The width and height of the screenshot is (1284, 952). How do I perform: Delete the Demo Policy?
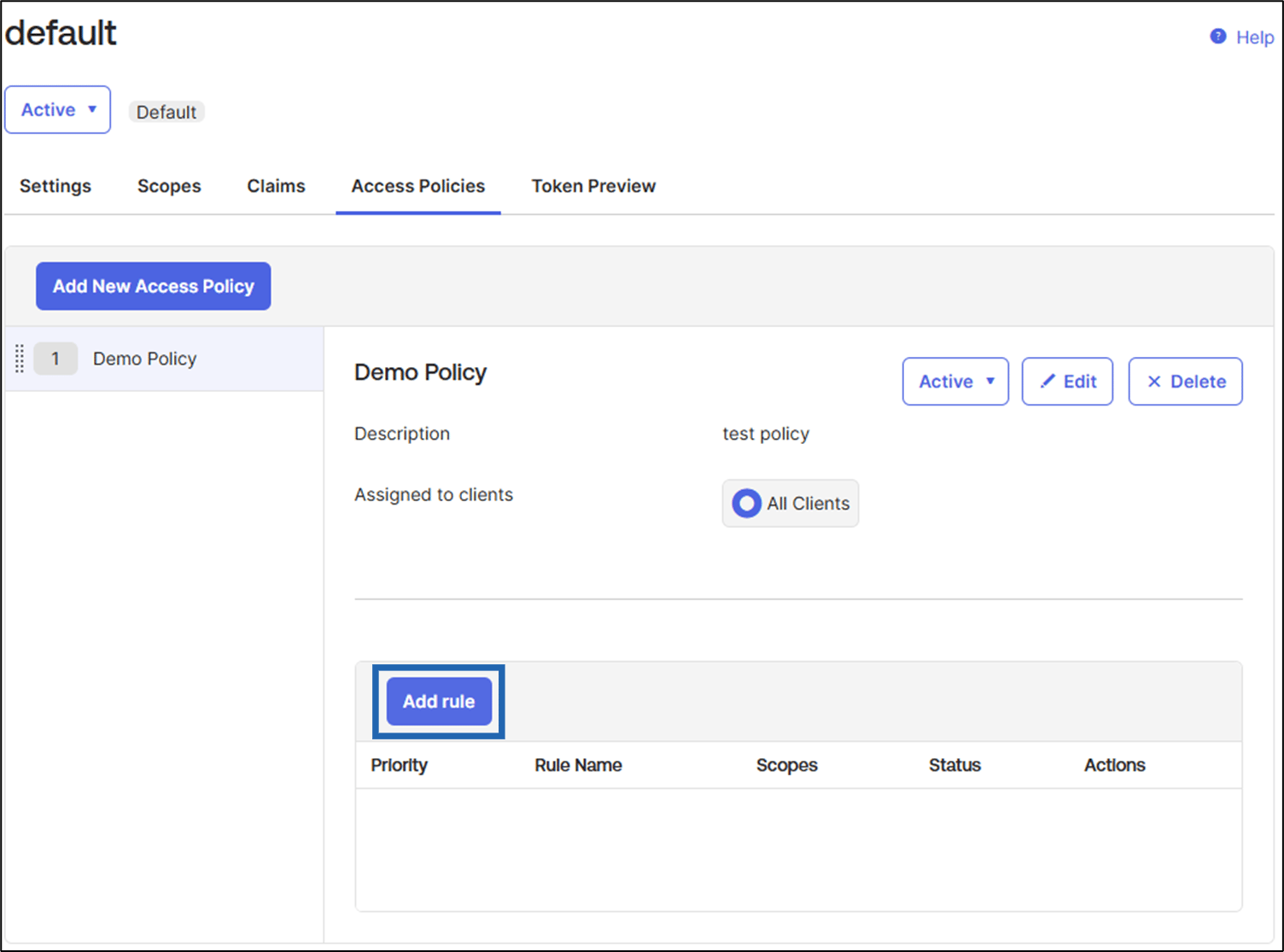coord(1185,382)
